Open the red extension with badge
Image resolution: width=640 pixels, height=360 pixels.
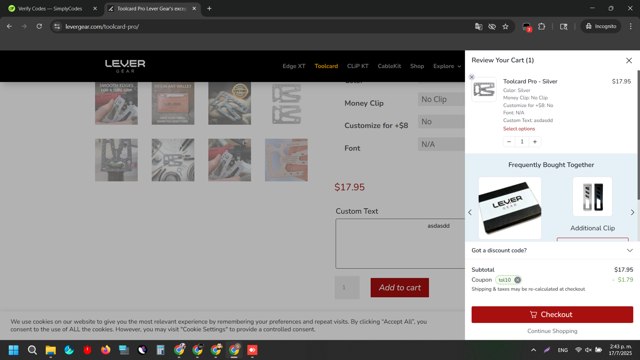pyautogui.click(x=527, y=27)
